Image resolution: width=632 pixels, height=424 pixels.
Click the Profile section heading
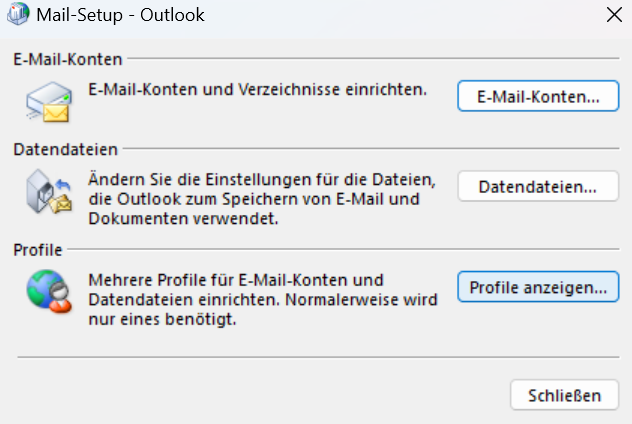coord(38,250)
